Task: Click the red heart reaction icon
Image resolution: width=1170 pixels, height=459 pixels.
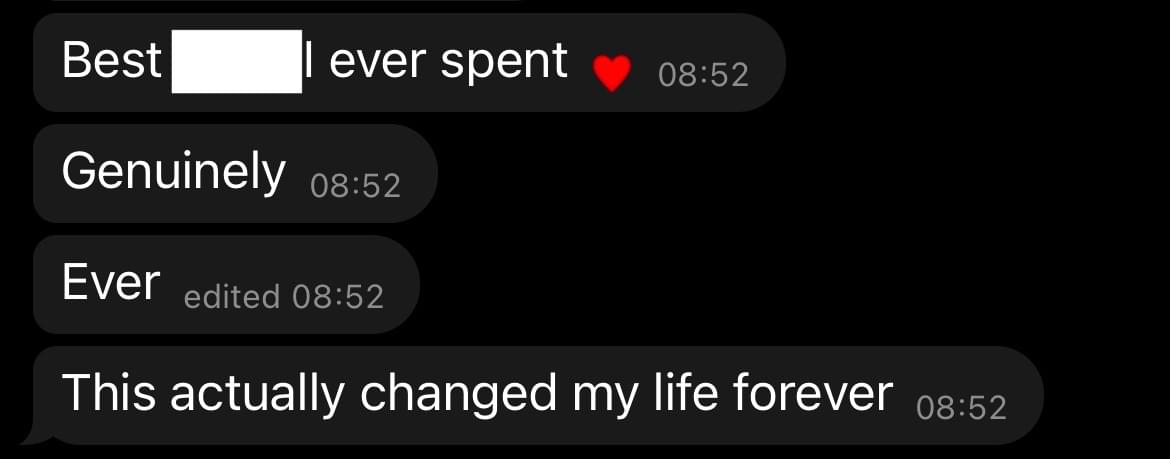Action: coord(612,74)
